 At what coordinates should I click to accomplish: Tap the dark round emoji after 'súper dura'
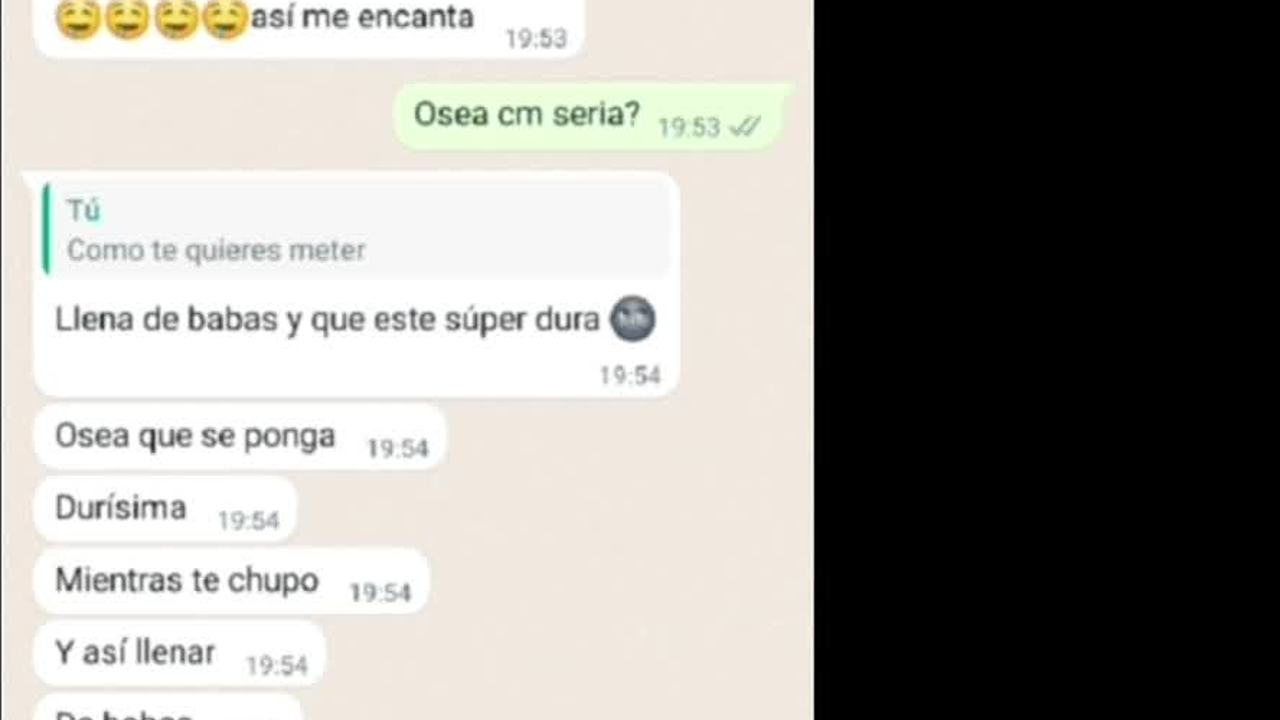click(x=632, y=319)
